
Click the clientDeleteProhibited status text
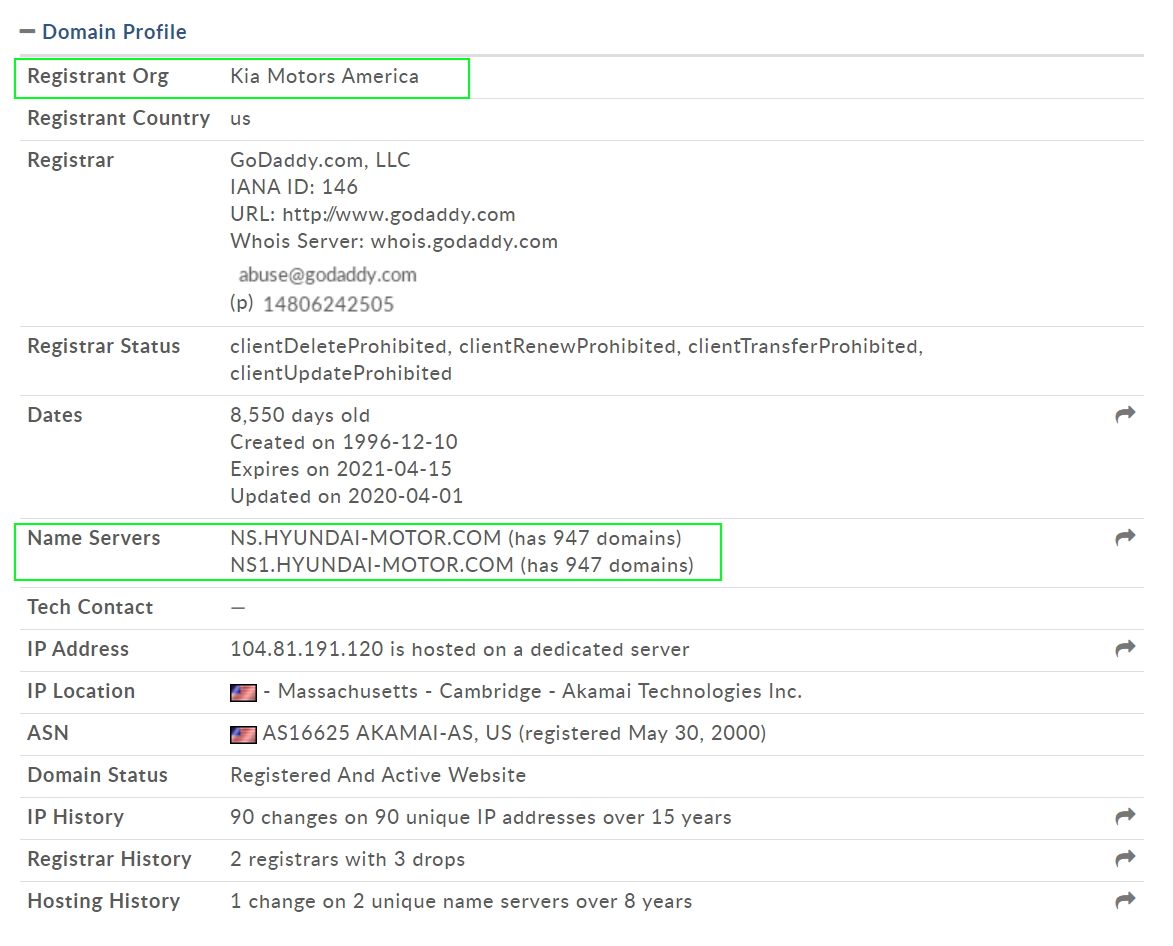(338, 346)
